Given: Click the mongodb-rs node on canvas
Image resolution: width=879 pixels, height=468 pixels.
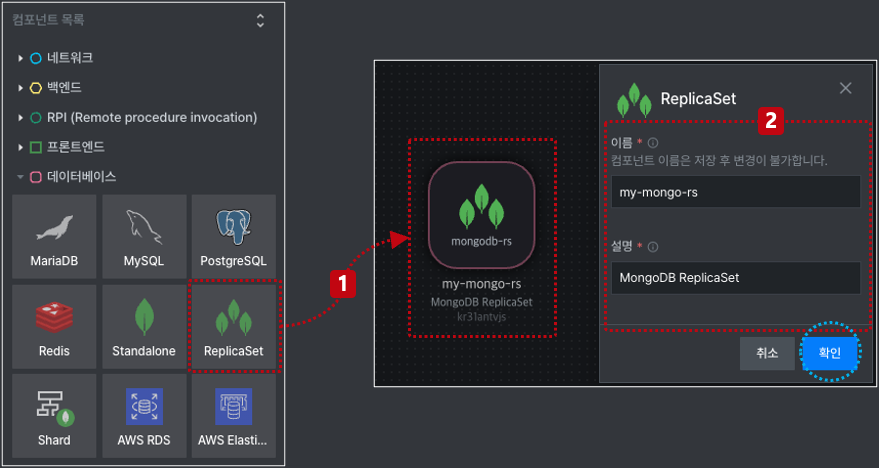Looking at the screenshot, I should tap(482, 215).
